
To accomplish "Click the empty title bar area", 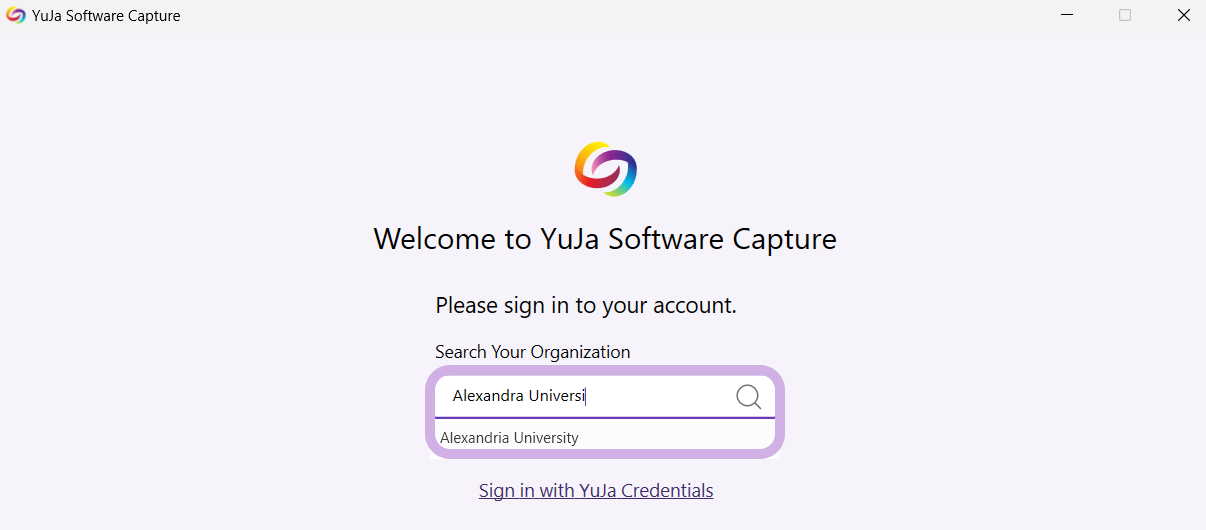I will [600, 16].
